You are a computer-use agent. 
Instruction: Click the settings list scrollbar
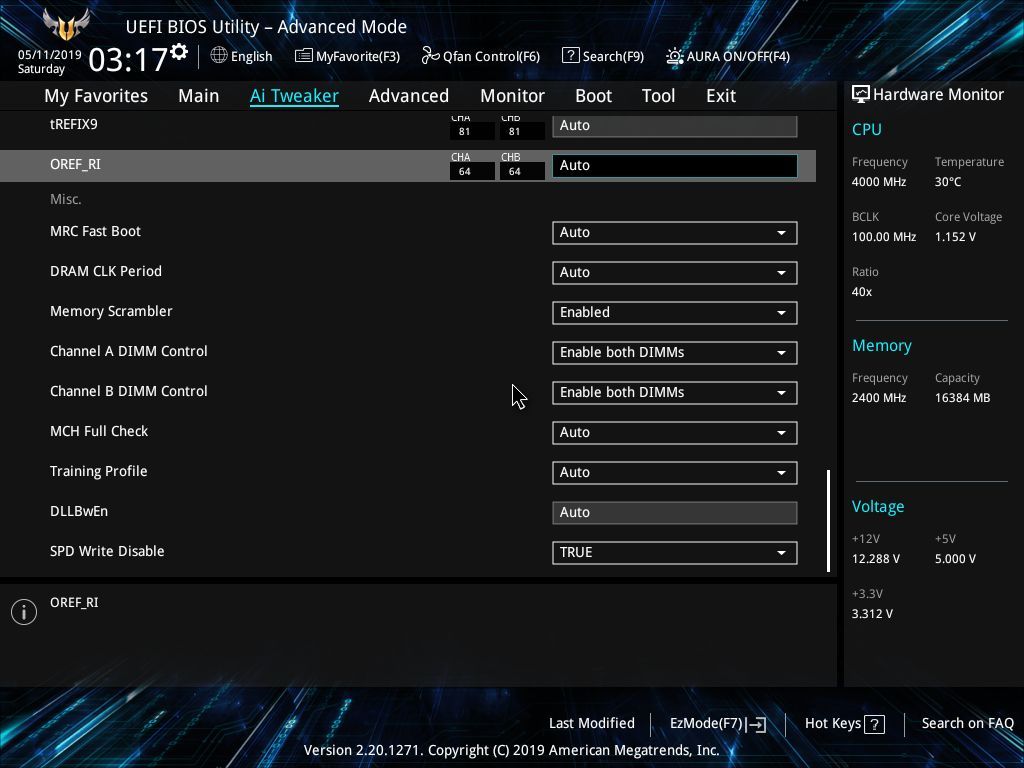pos(828,520)
